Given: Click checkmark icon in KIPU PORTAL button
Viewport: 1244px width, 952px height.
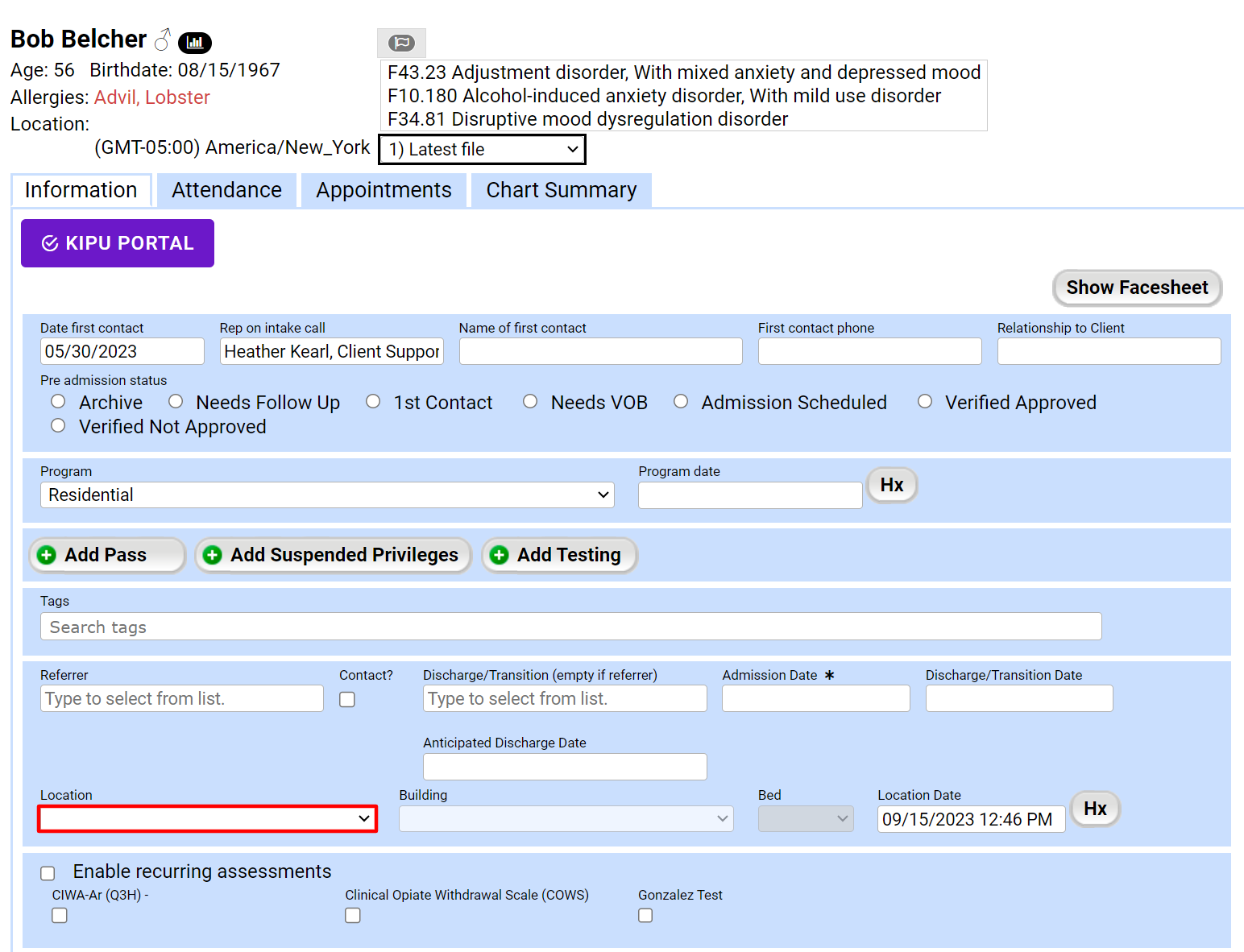Looking at the screenshot, I should tap(50, 243).
